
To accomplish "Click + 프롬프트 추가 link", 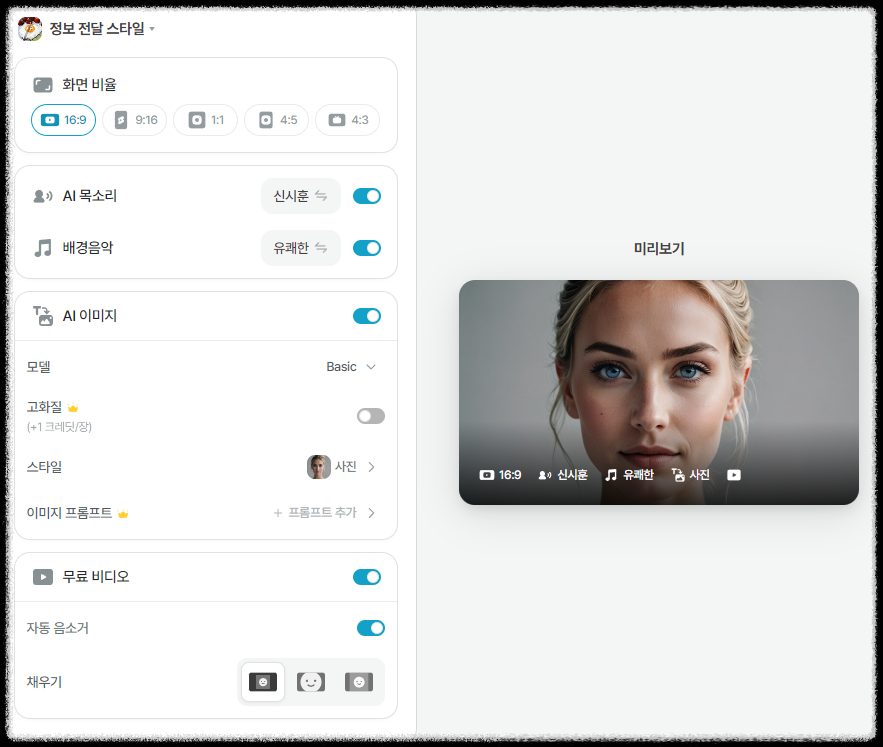I will (x=315, y=513).
